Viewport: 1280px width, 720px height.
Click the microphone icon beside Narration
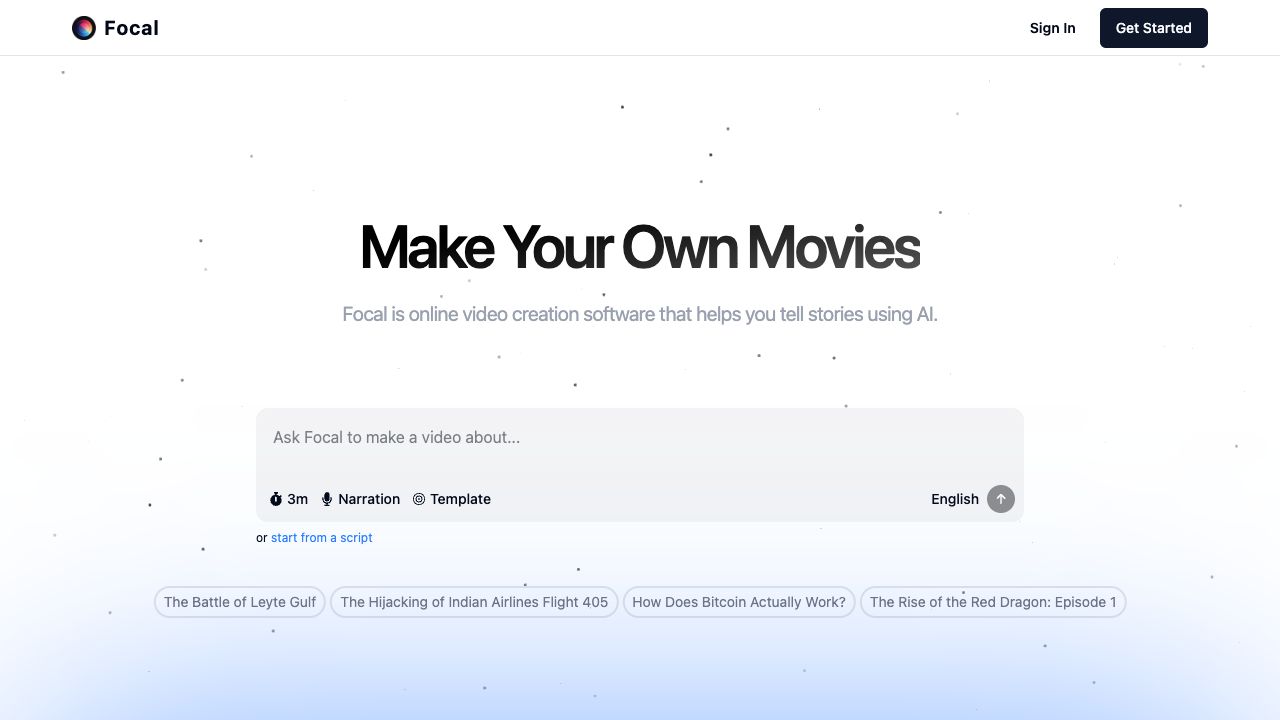click(327, 499)
